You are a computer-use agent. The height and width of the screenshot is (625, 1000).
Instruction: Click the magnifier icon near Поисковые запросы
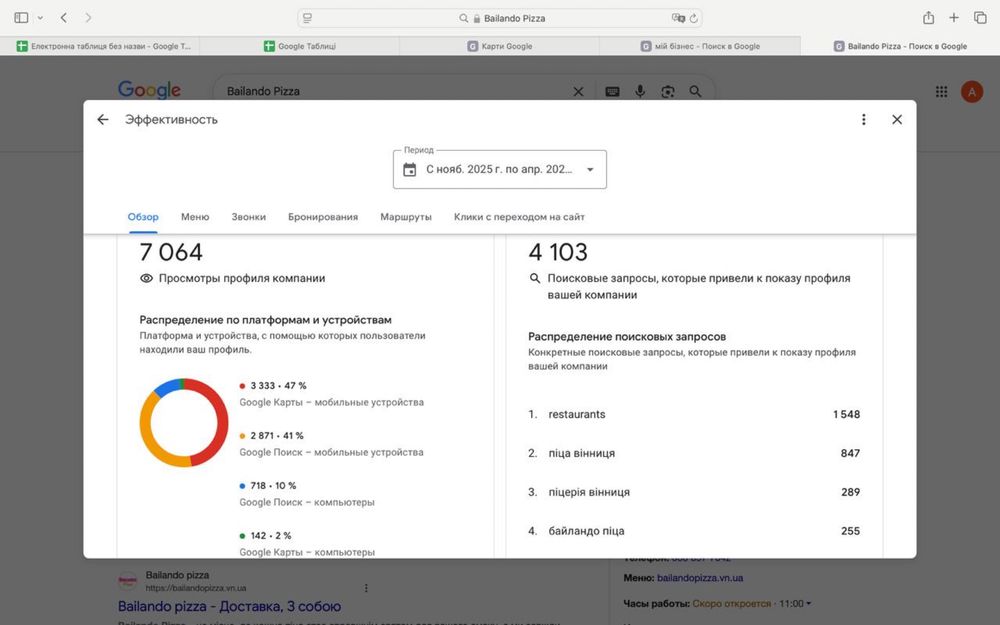[x=534, y=278]
